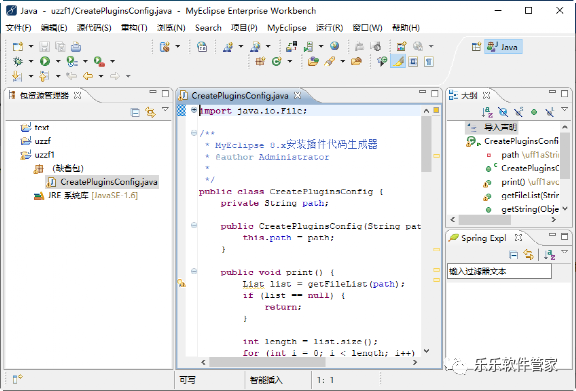The height and width of the screenshot is (391, 576).
Task: Open the 文件(F) menu
Action: [x=19, y=28]
